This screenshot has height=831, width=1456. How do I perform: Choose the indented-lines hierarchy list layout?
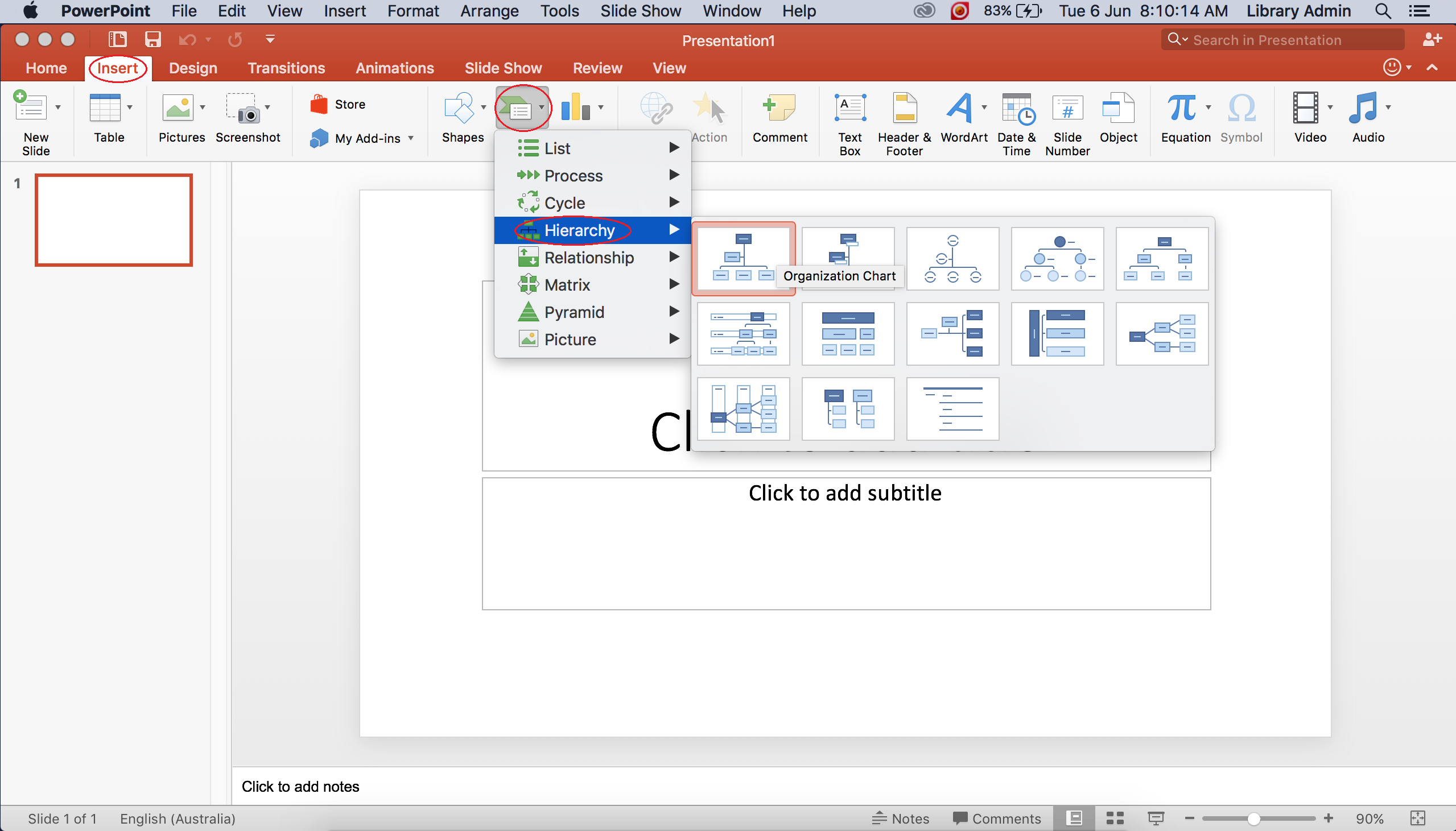tap(952, 408)
